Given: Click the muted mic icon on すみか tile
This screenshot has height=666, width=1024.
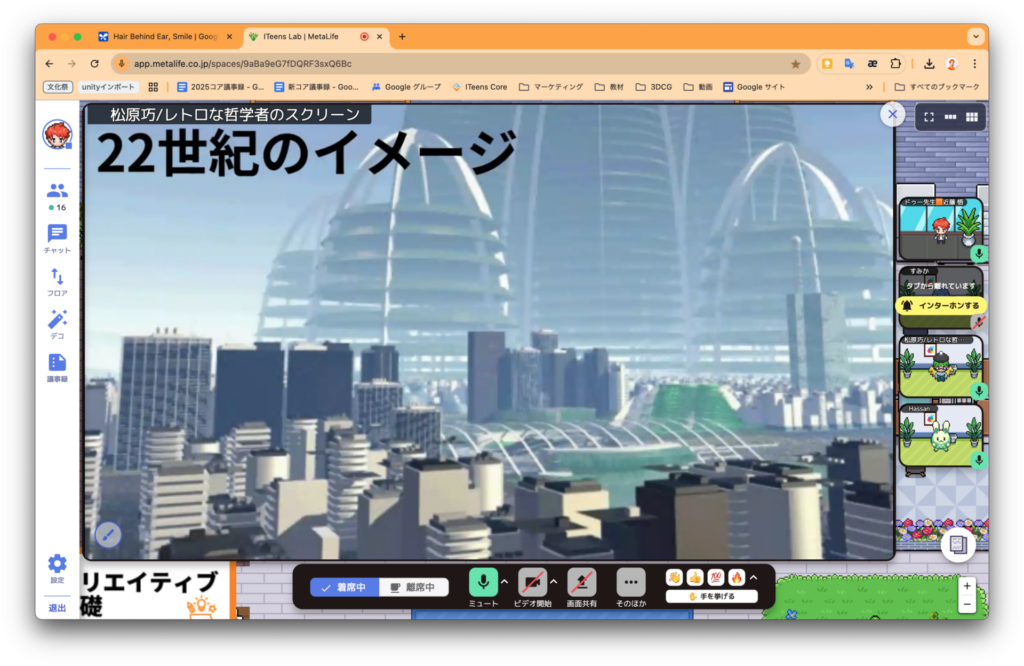Looking at the screenshot, I should pyautogui.click(x=978, y=322).
